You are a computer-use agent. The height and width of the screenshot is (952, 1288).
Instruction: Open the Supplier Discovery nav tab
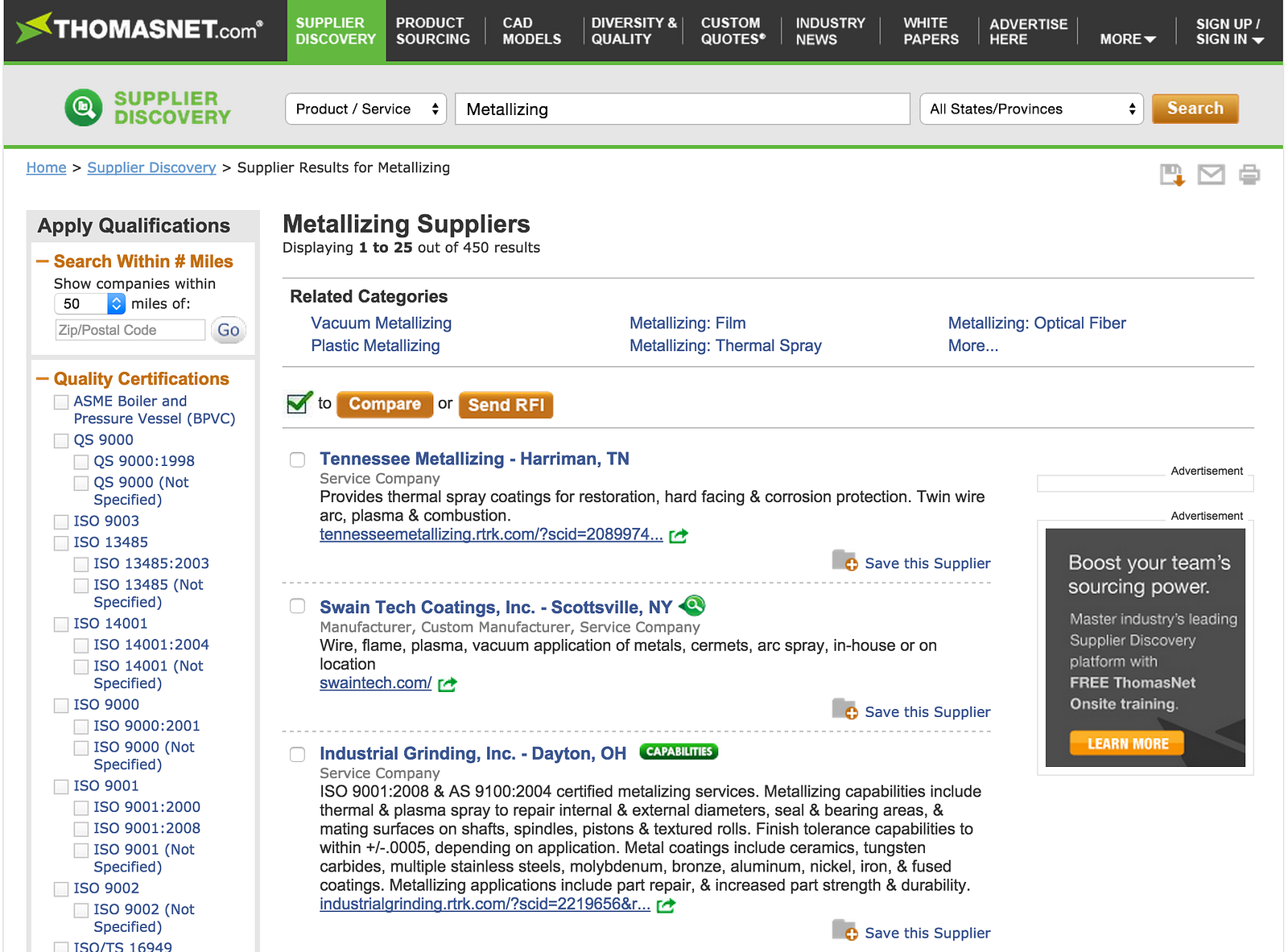(x=336, y=31)
